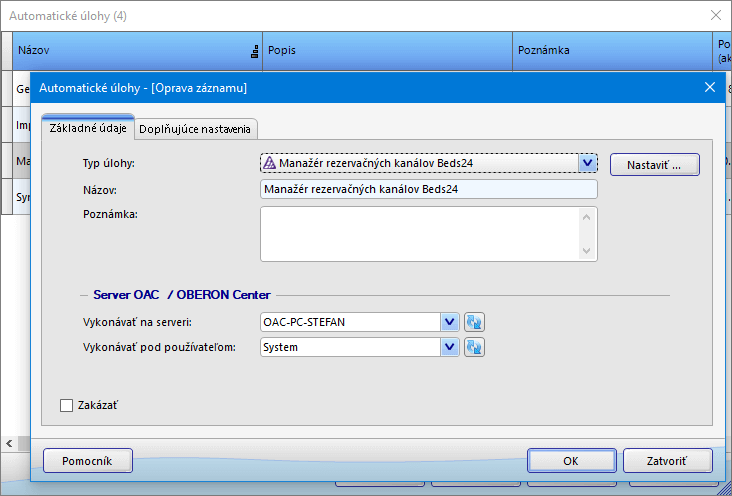Click the Popis column header

tap(387, 50)
